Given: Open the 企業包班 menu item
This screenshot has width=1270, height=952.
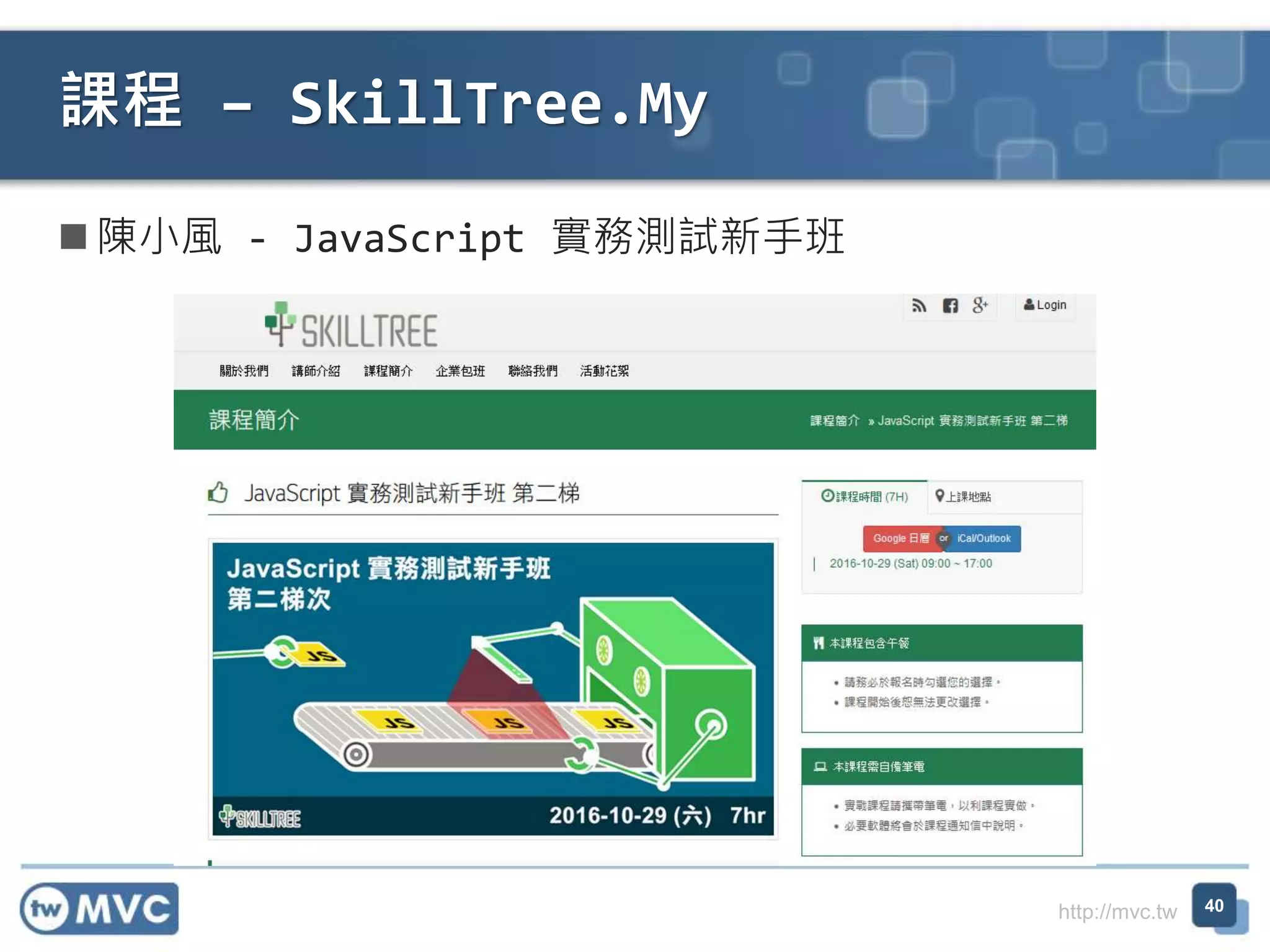Looking at the screenshot, I should tap(460, 371).
